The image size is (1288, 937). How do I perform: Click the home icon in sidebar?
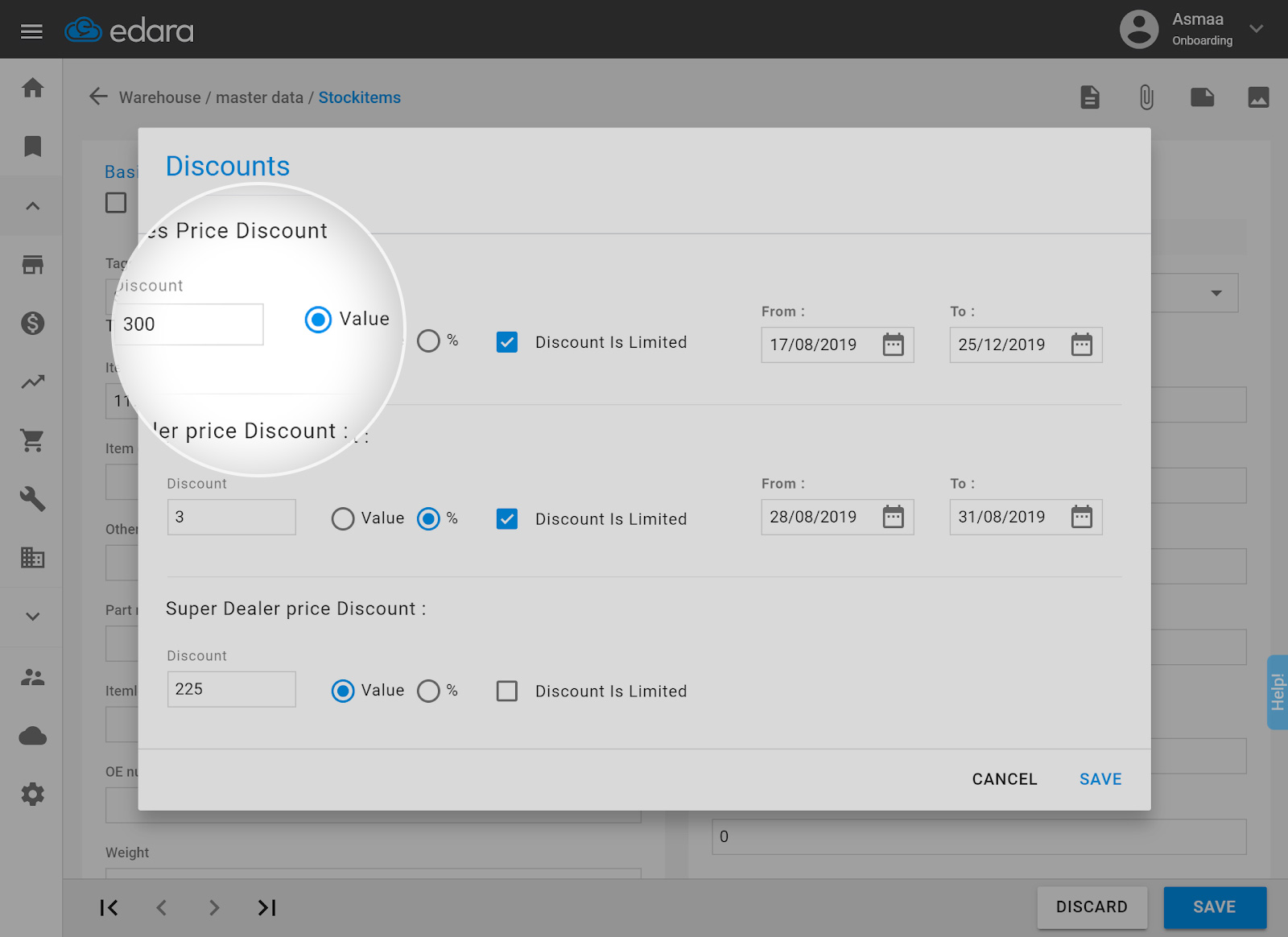(32, 88)
